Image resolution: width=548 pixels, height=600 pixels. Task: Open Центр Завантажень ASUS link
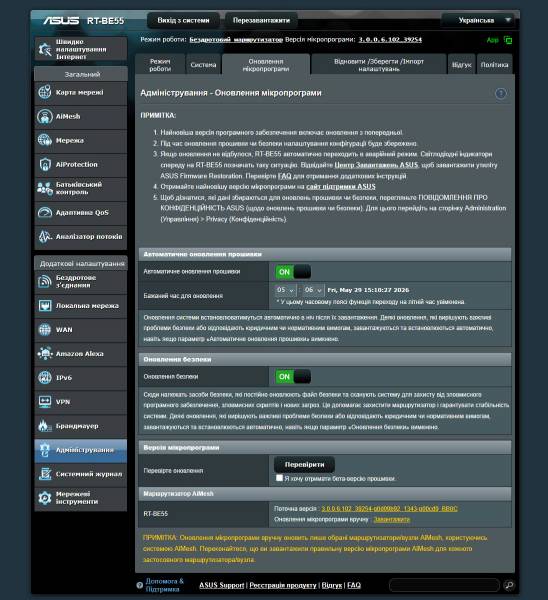point(376,165)
